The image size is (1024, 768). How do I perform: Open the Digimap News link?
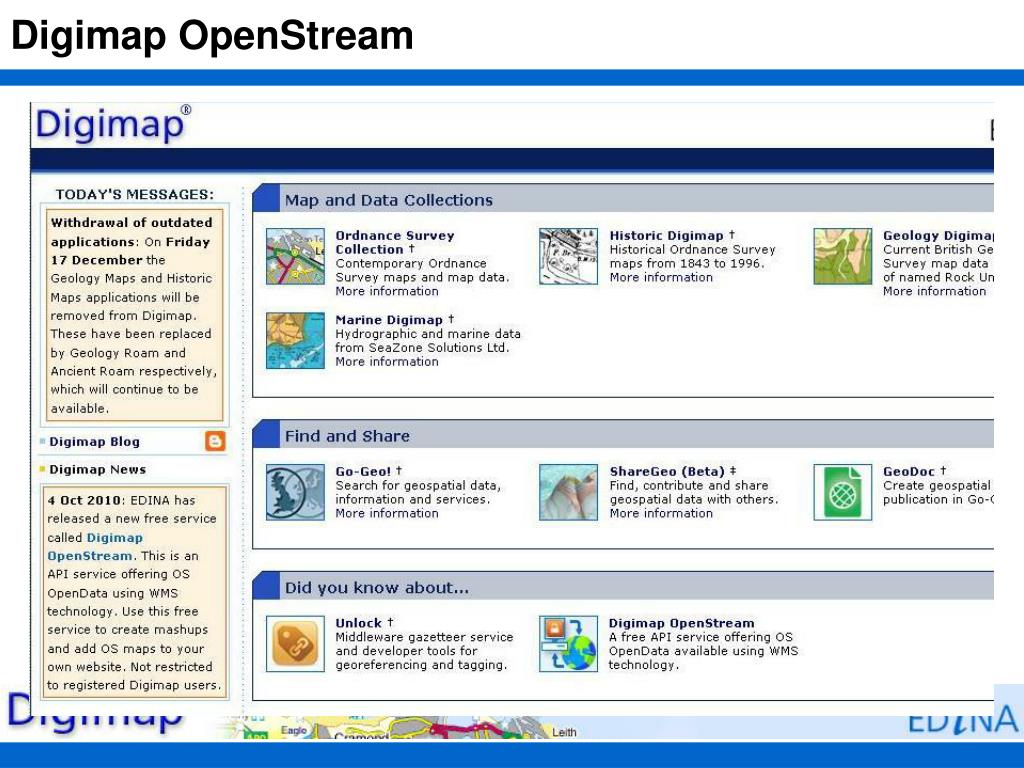97,470
